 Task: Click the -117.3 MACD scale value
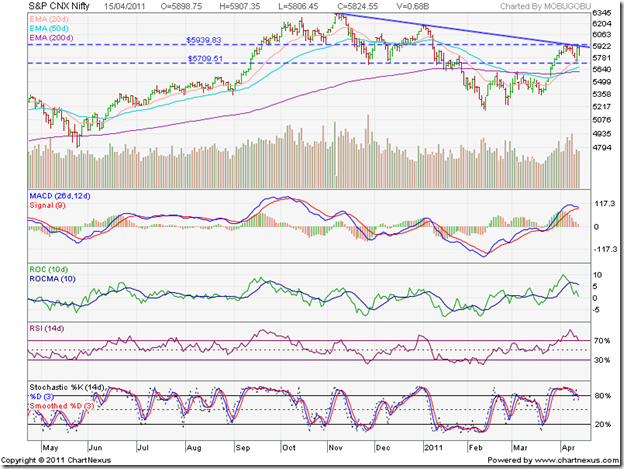(x=605, y=249)
